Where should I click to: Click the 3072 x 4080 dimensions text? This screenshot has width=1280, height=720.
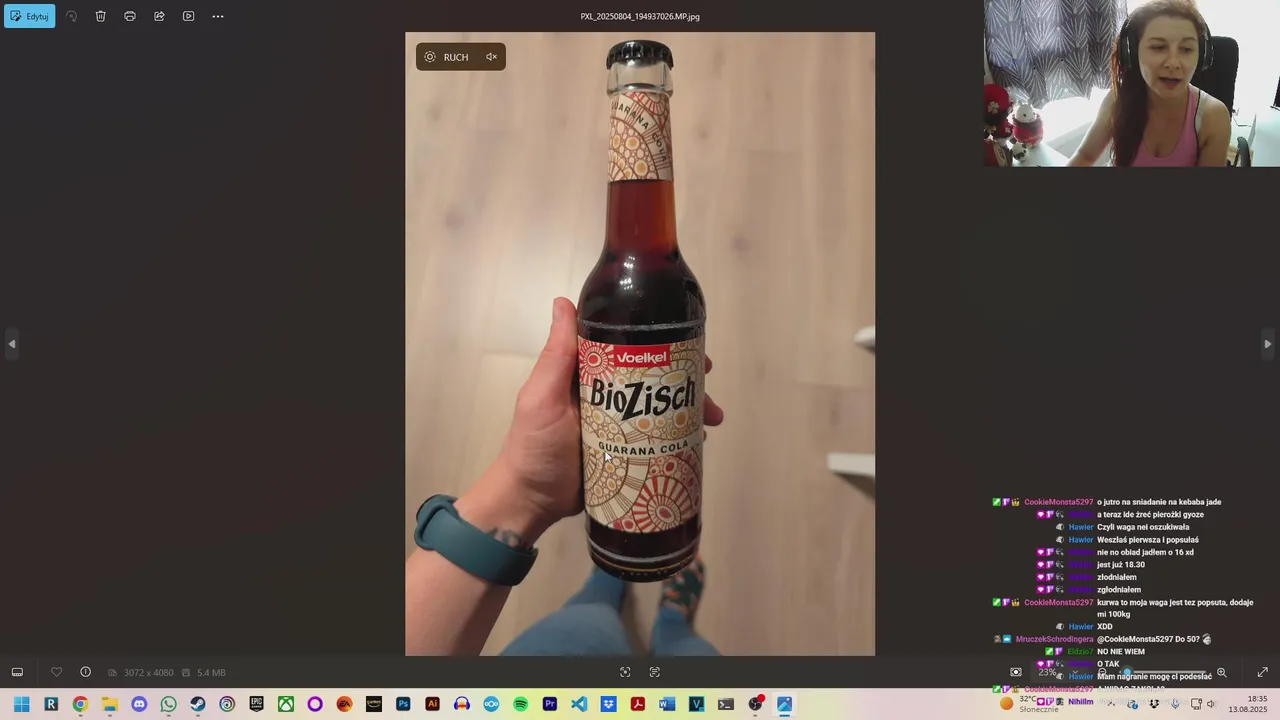pos(148,673)
